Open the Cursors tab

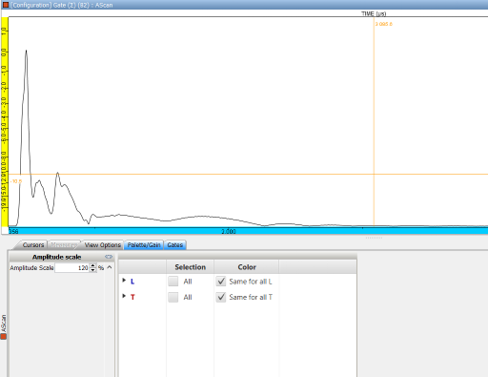point(33,245)
